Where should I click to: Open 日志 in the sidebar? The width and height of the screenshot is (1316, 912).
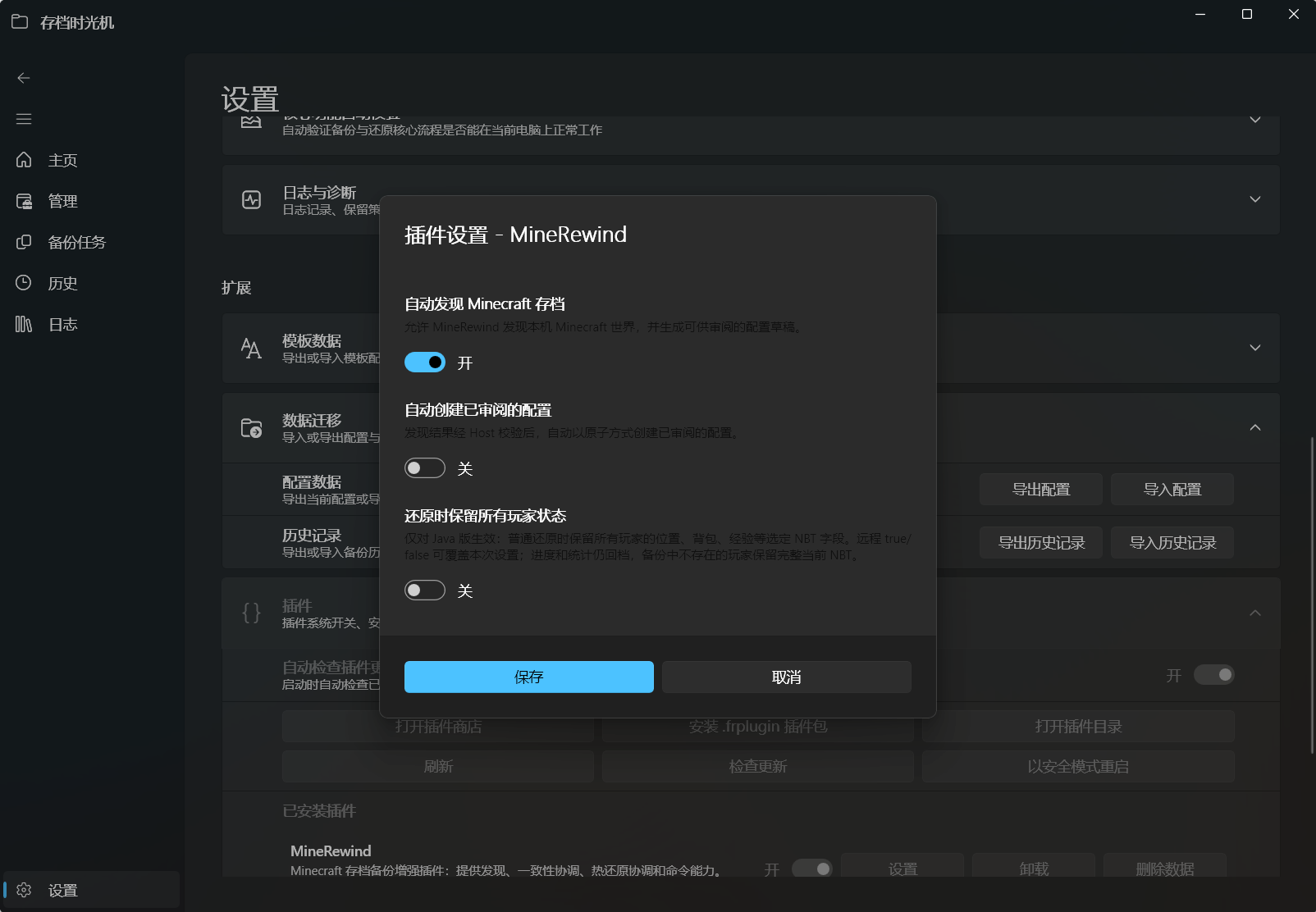91,324
